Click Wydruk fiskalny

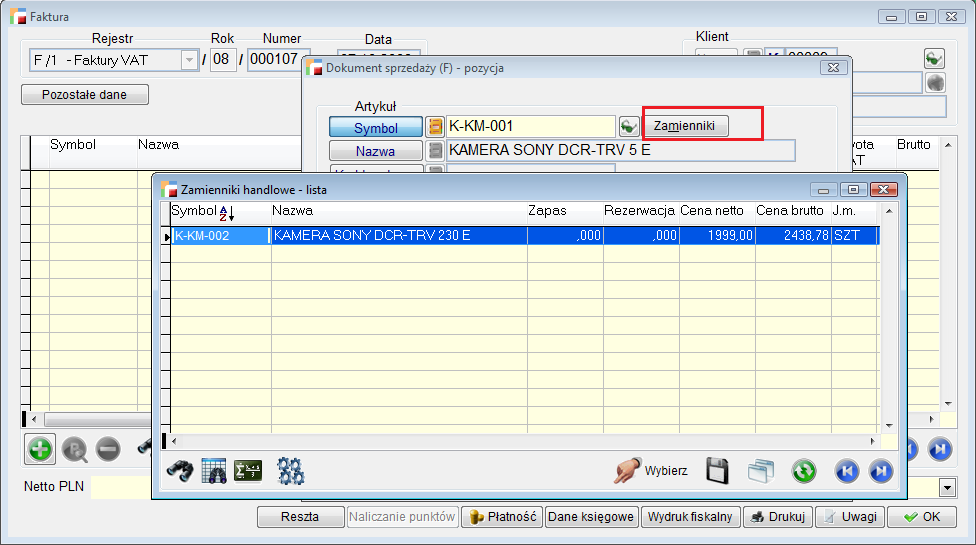coord(690,516)
